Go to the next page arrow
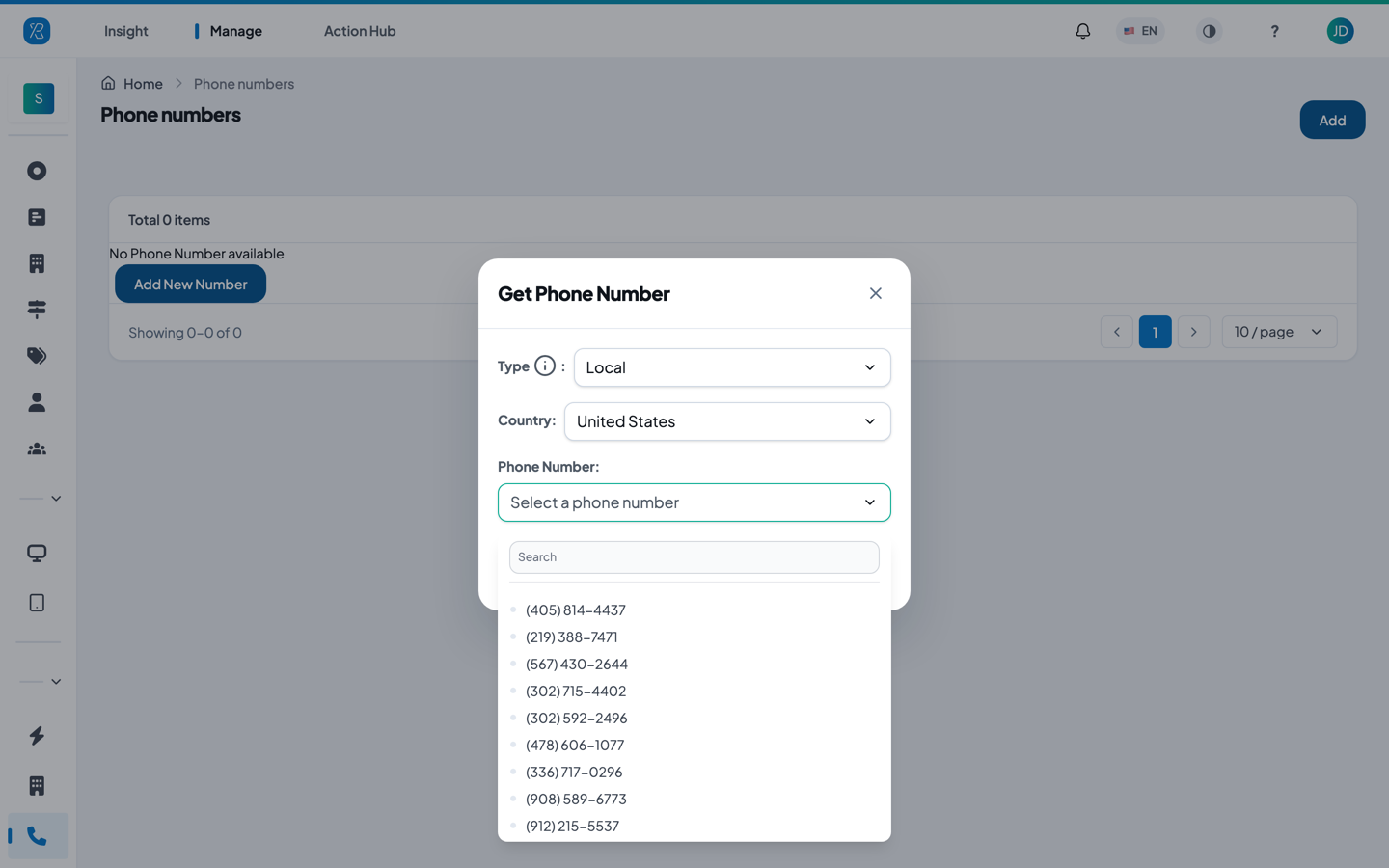The image size is (1389, 868). click(1193, 332)
